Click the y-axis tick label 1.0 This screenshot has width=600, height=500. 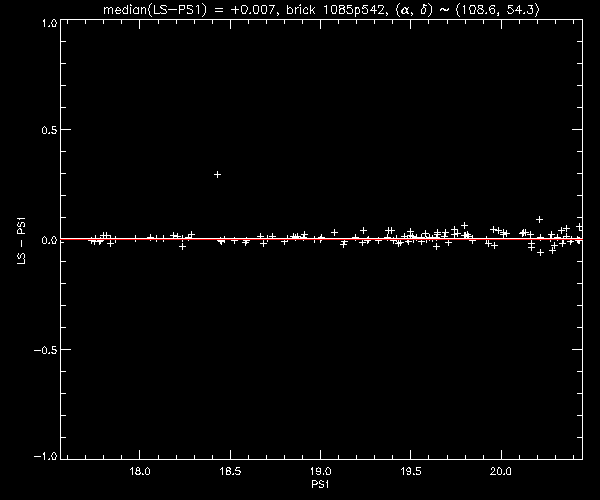[49, 23]
